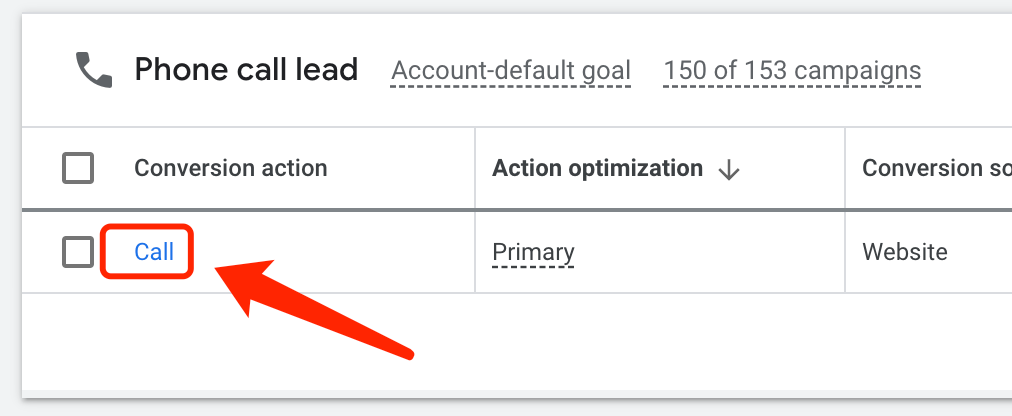Viewport: 1012px width, 416px height.
Task: Click the divider between Conversion action and Action optimization
Action: (x=475, y=168)
